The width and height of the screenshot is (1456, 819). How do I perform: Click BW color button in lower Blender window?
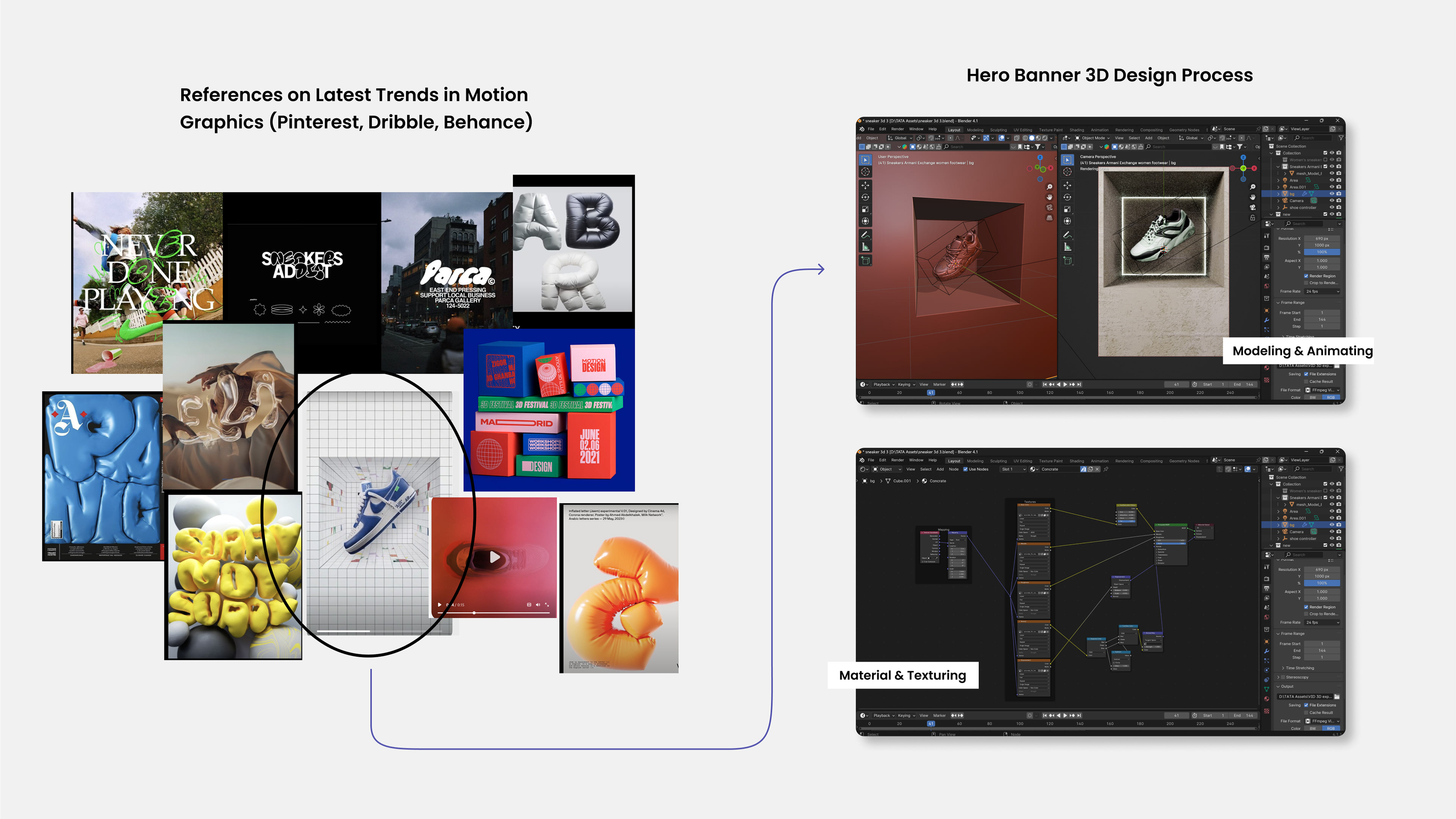(x=1313, y=728)
